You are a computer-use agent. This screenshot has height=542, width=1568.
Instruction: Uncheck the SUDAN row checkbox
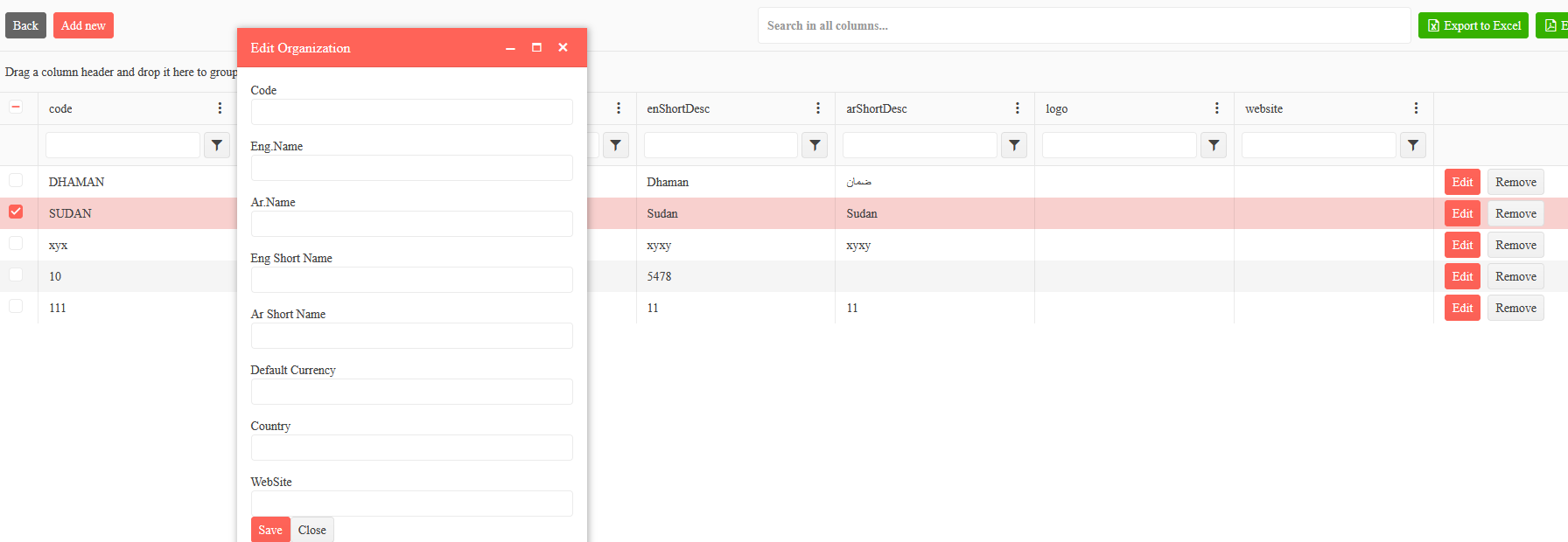tap(16, 212)
